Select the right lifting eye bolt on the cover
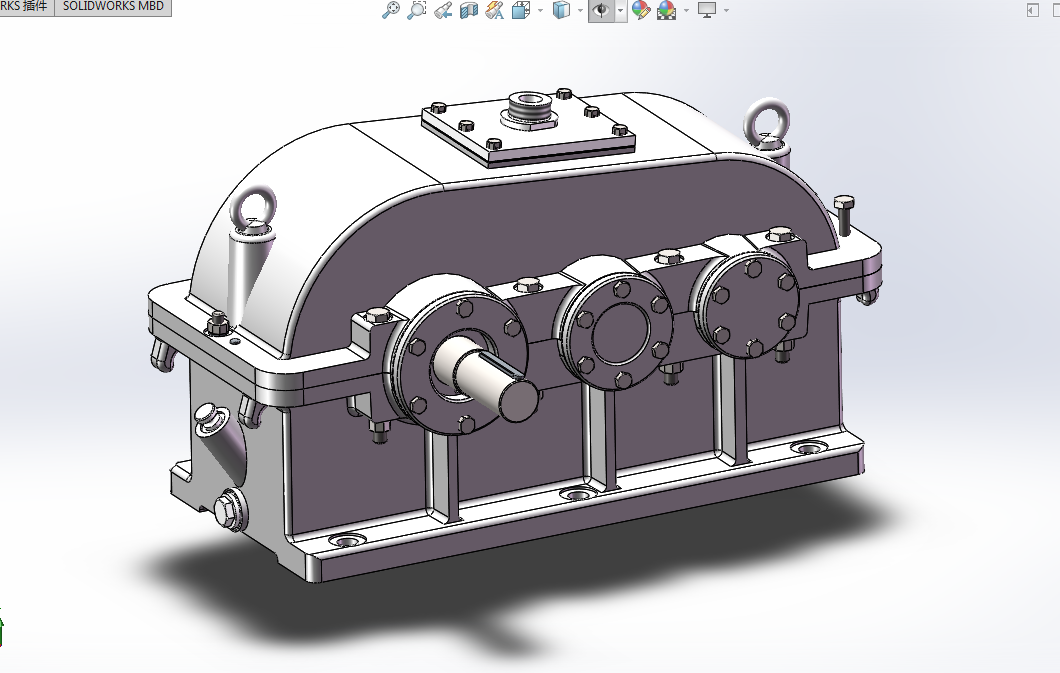Viewport: 1060px width, 673px height. click(x=768, y=124)
